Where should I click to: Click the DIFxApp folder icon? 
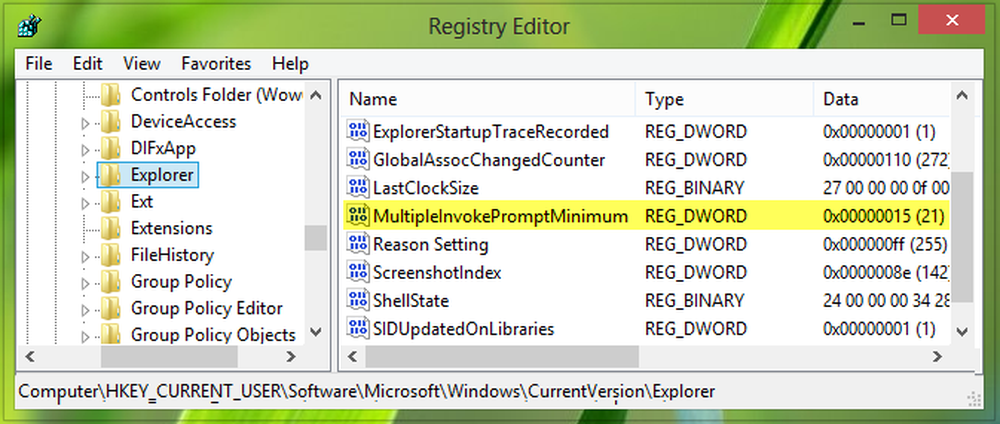click(x=111, y=148)
